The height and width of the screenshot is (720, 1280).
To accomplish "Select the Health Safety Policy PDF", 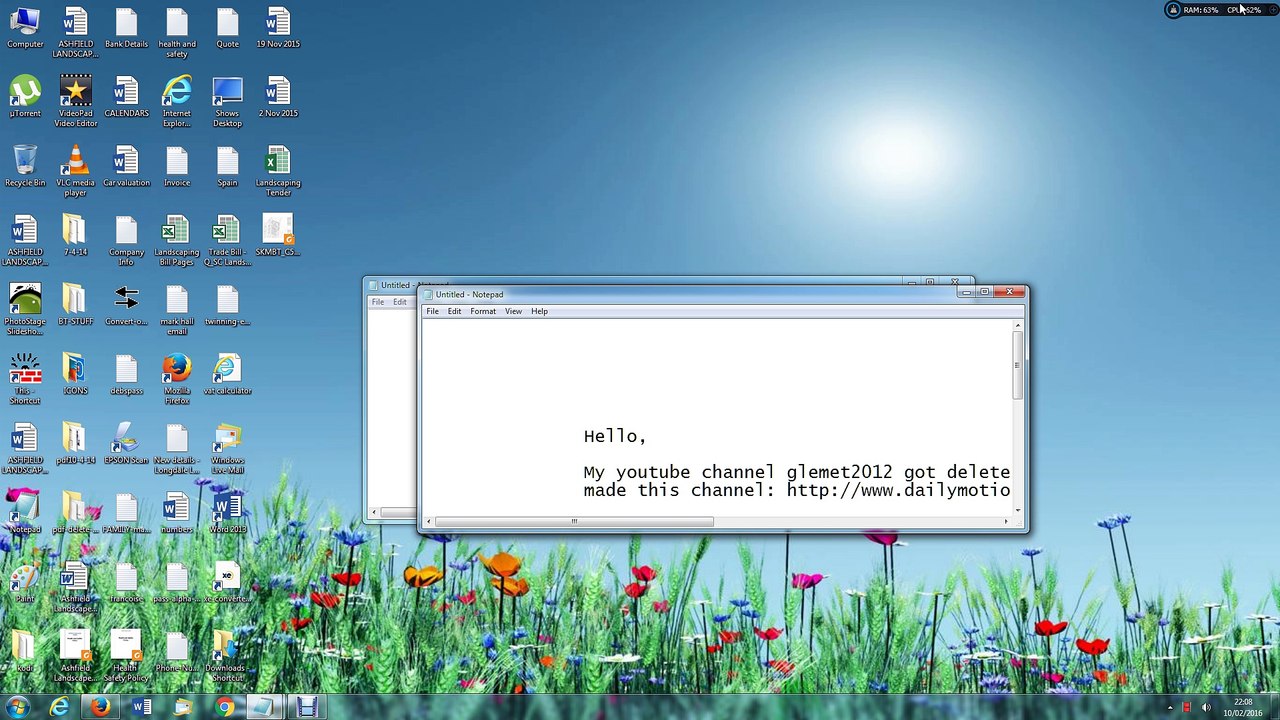I will pyautogui.click(x=126, y=656).
